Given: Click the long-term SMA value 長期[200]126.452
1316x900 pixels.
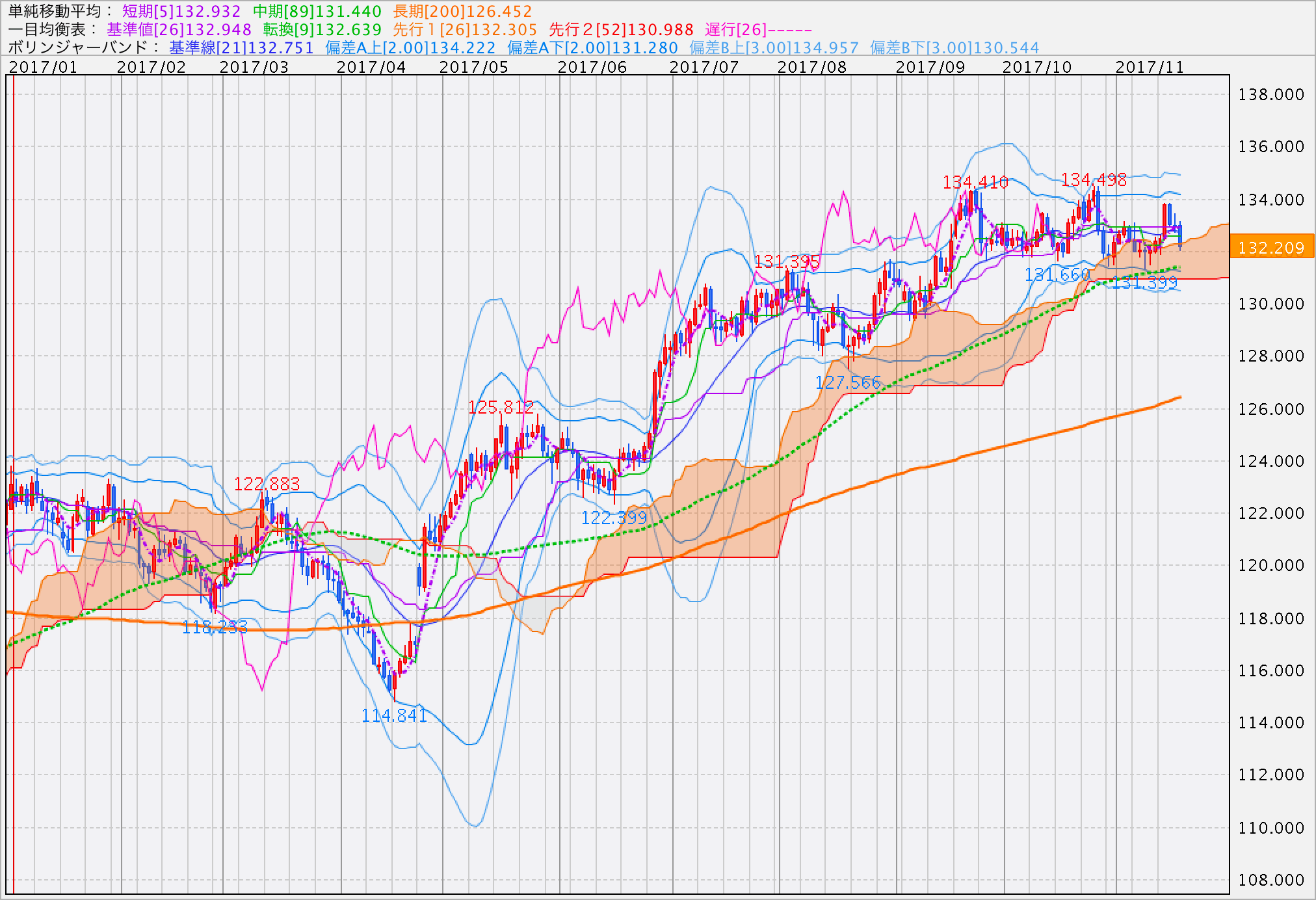Looking at the screenshot, I should pos(462,11).
